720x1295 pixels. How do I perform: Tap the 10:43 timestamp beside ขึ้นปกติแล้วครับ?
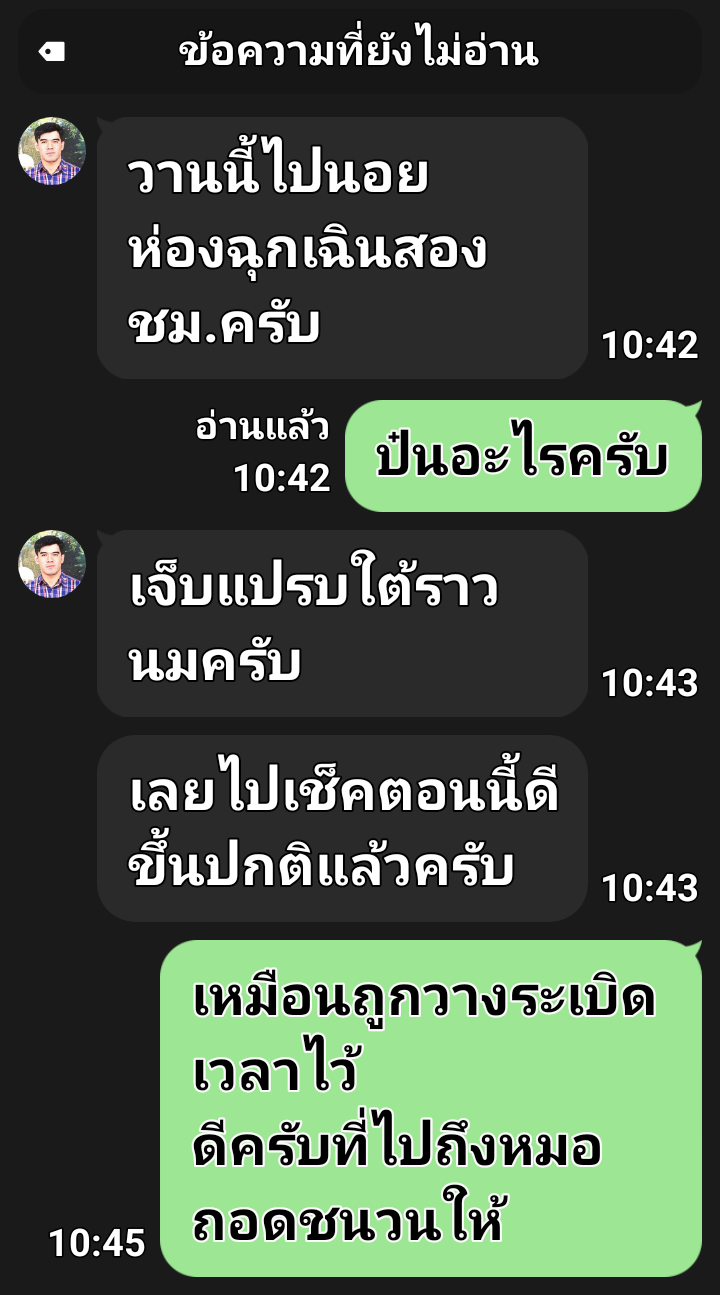point(649,888)
